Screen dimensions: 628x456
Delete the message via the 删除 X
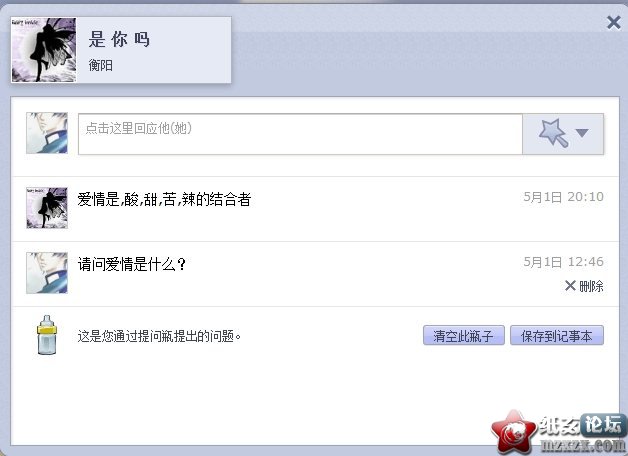[x=584, y=286]
